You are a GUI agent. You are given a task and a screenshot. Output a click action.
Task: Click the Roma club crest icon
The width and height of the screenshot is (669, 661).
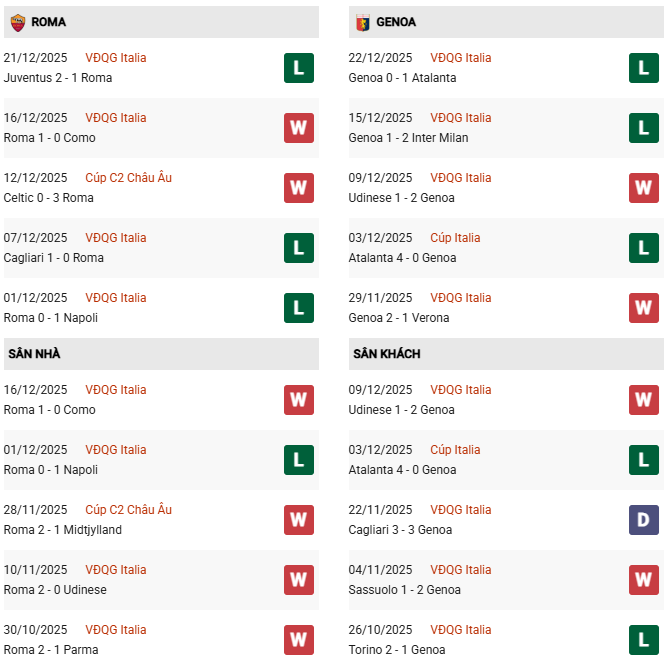tap(17, 21)
